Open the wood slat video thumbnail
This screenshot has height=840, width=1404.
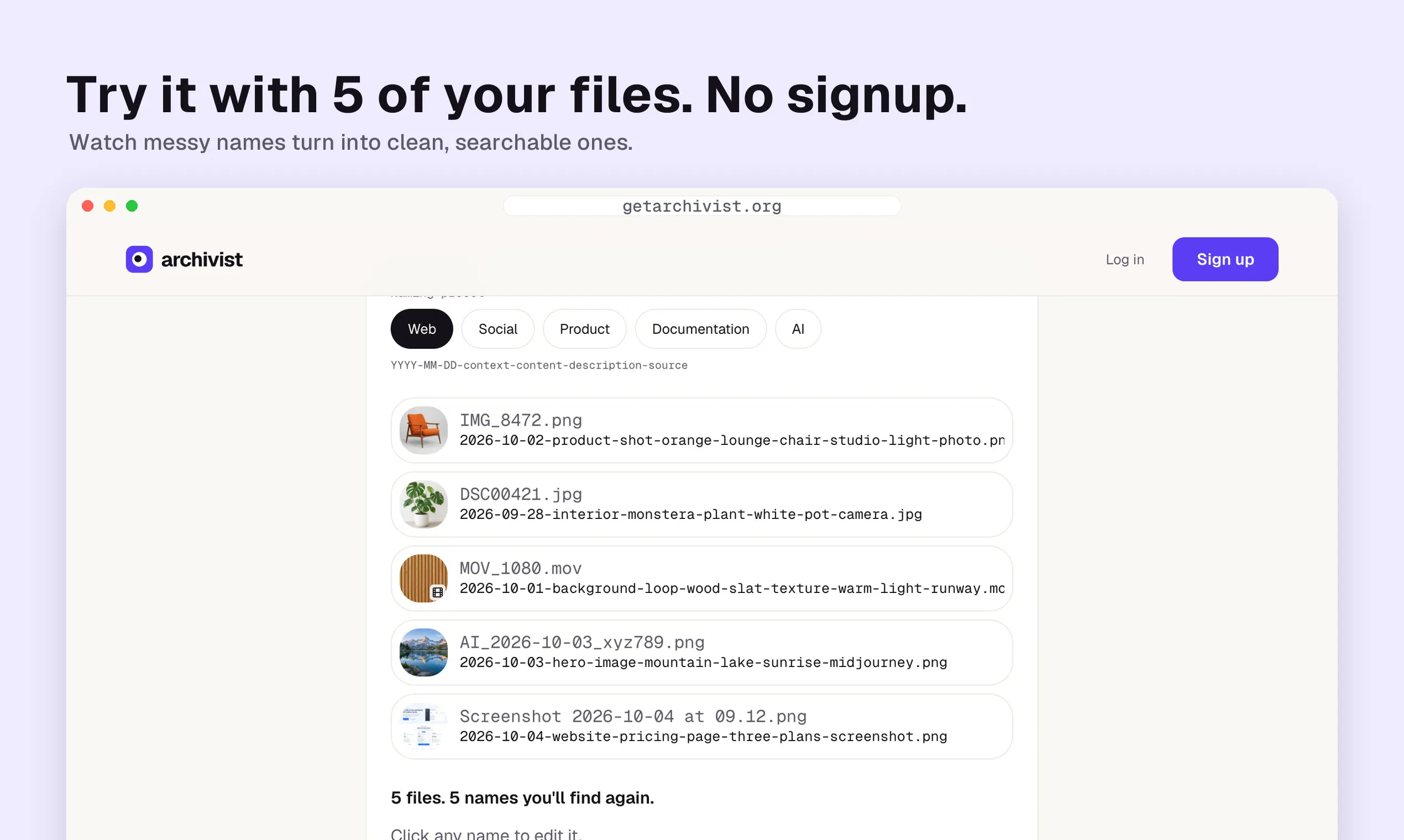(423, 579)
